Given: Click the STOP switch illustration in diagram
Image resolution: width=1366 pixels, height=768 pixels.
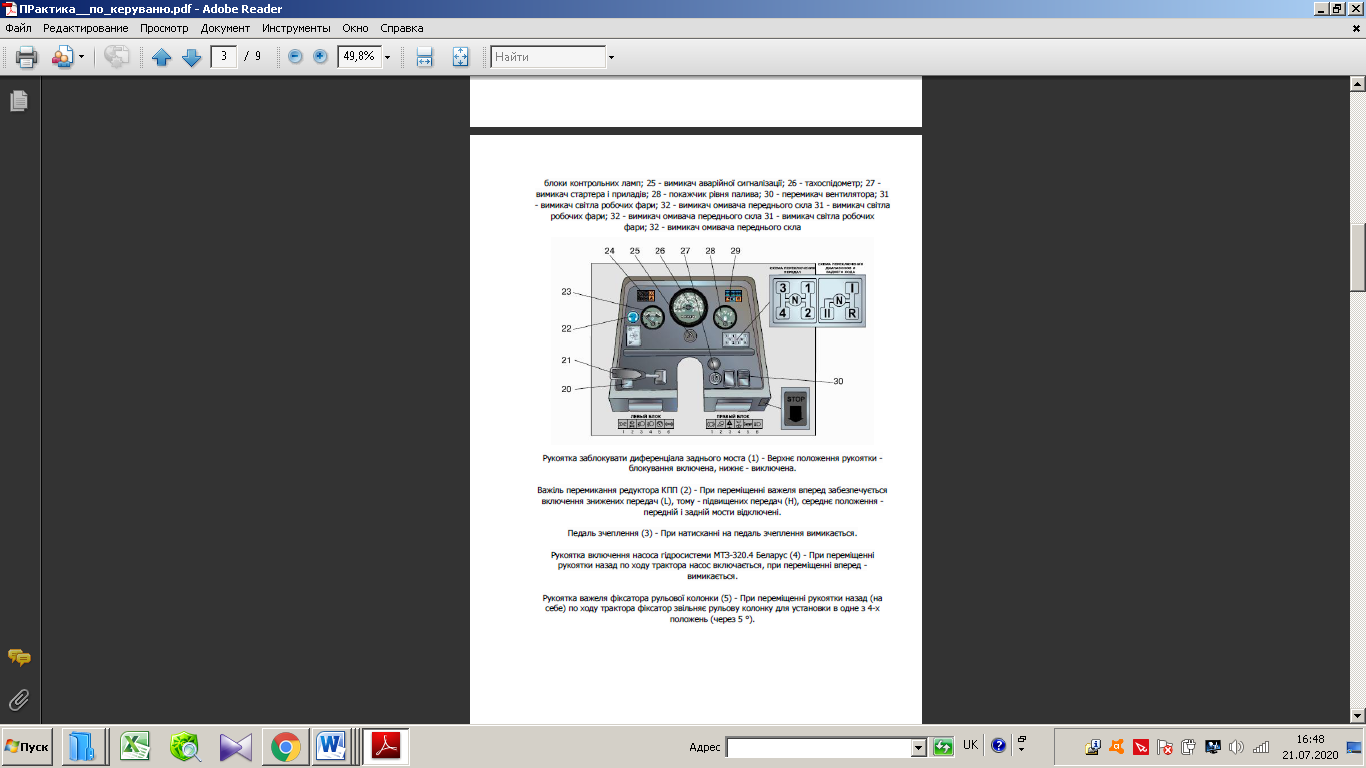Looking at the screenshot, I should click(796, 409).
